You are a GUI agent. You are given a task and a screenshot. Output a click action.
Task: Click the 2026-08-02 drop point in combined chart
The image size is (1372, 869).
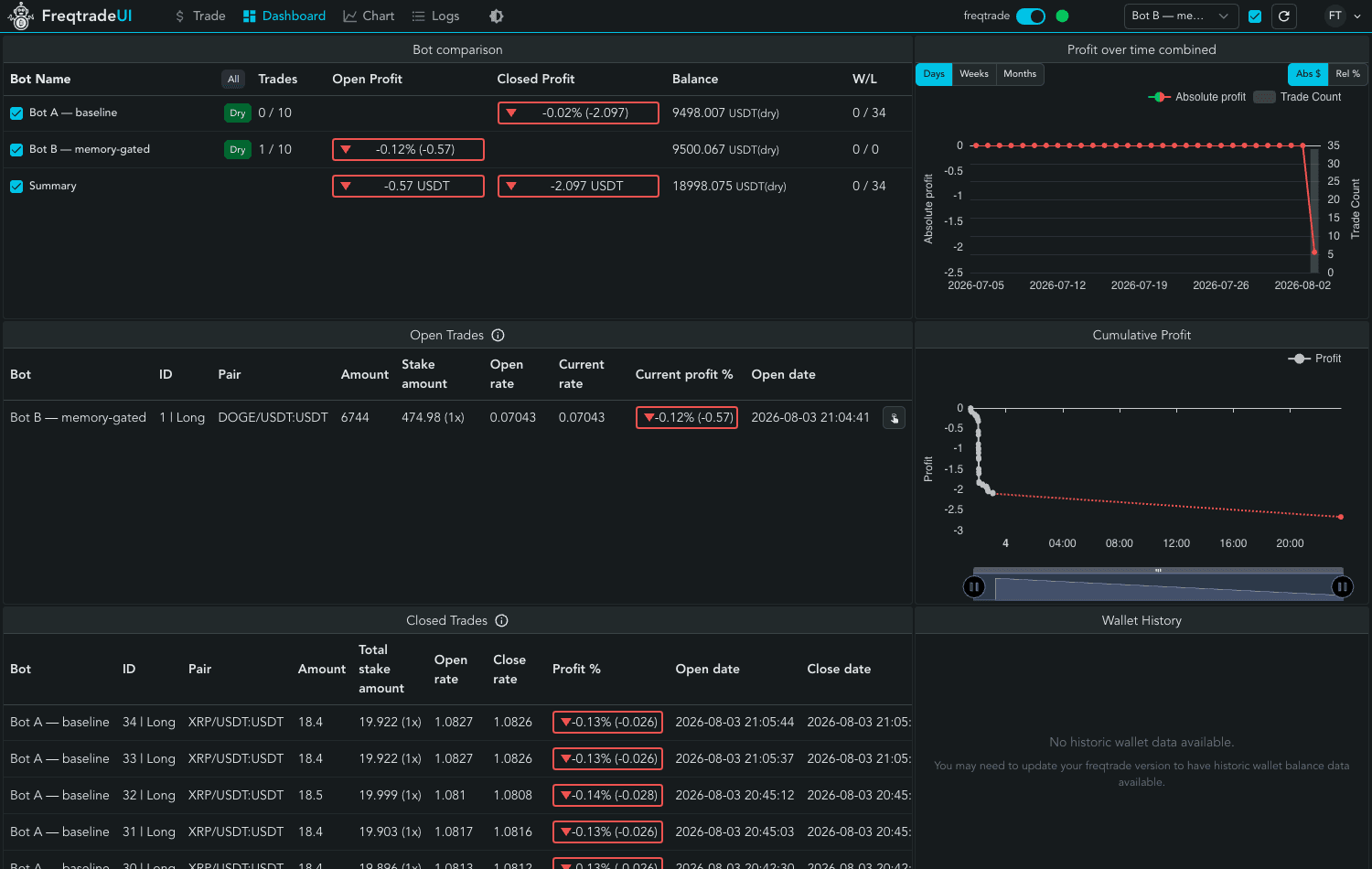pyautogui.click(x=1314, y=252)
